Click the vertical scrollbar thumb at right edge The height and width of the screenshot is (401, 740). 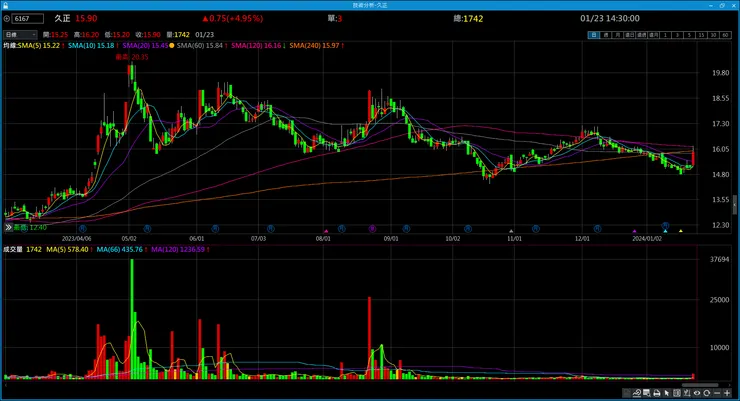734,204
